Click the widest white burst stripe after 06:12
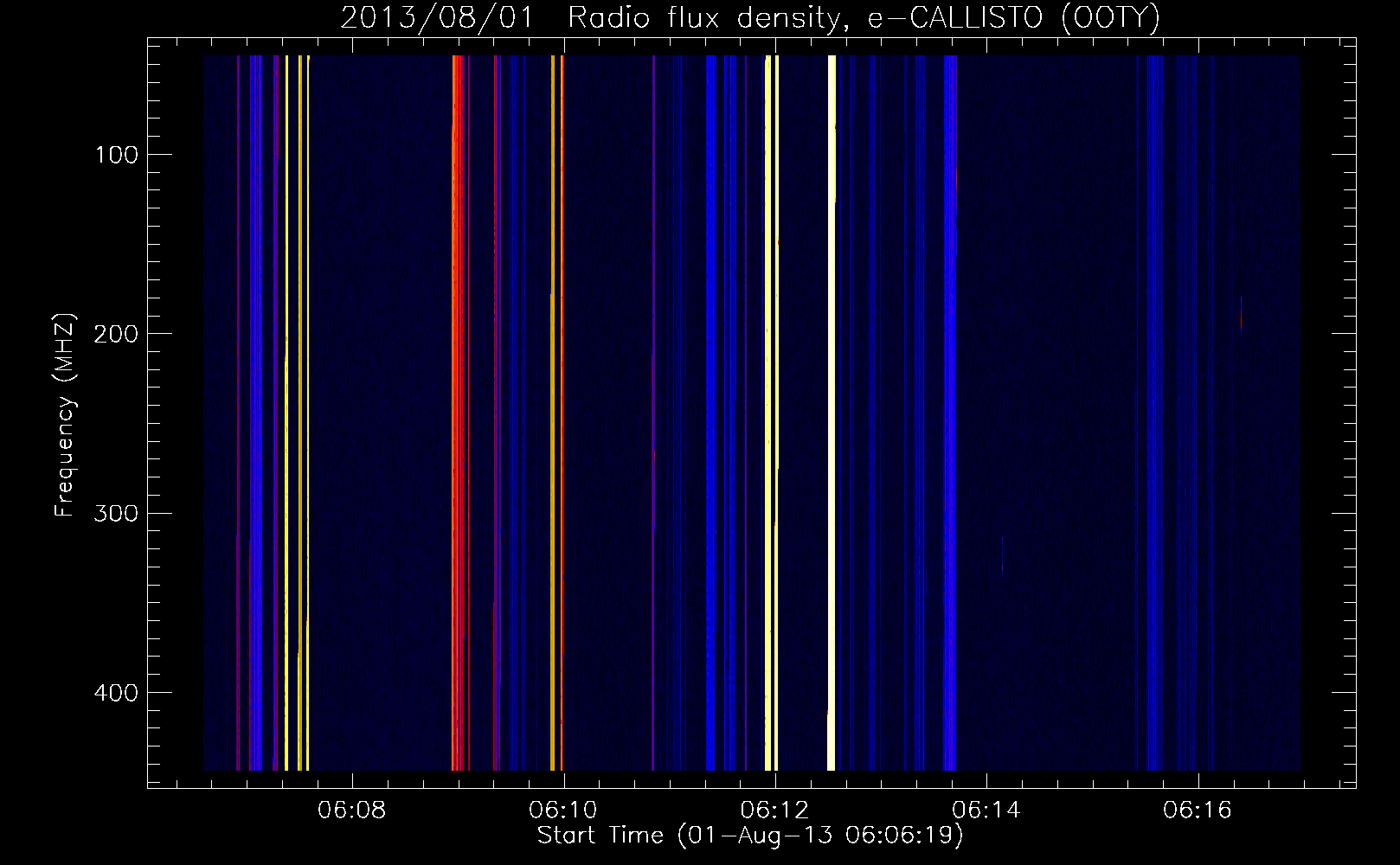Image resolution: width=1400 pixels, height=865 pixels. [x=832, y=413]
